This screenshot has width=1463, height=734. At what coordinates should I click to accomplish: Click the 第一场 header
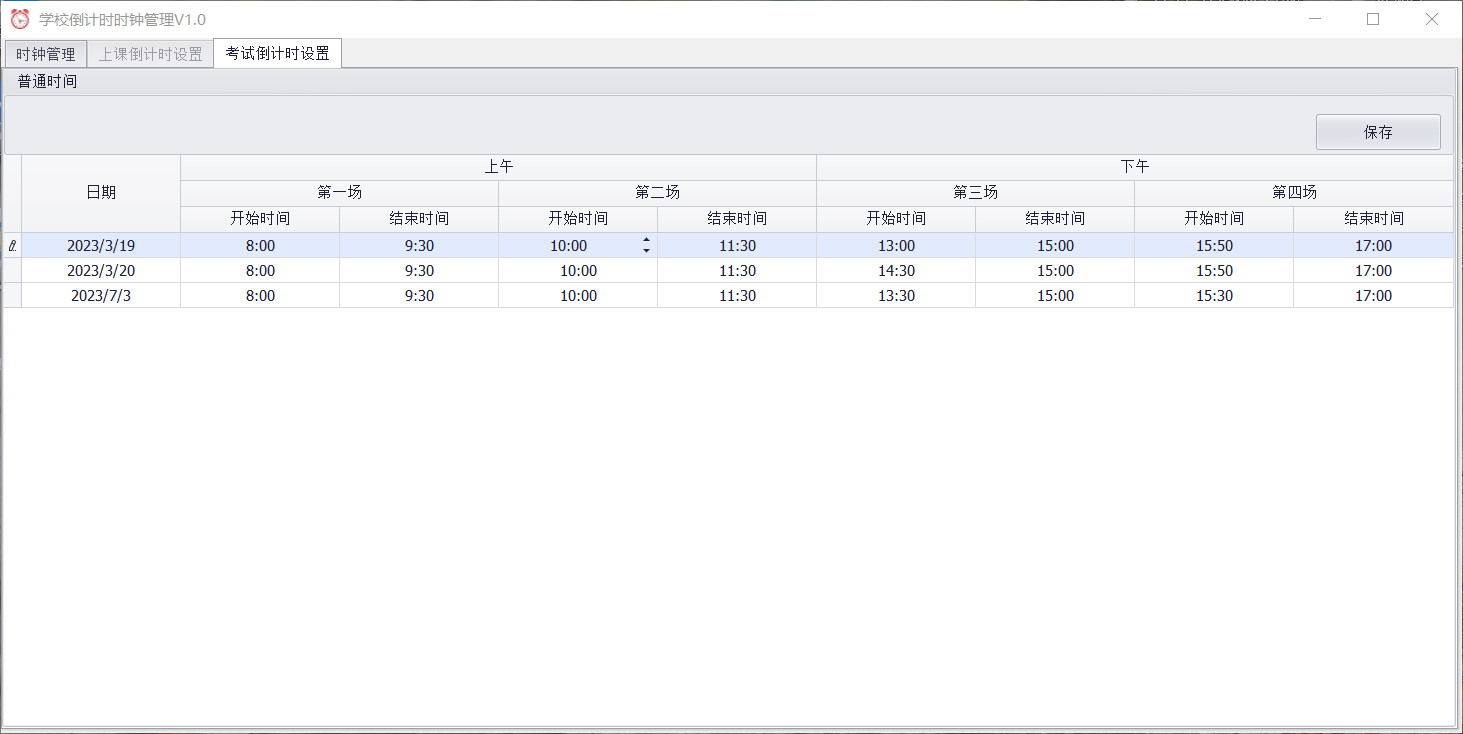[339, 193]
